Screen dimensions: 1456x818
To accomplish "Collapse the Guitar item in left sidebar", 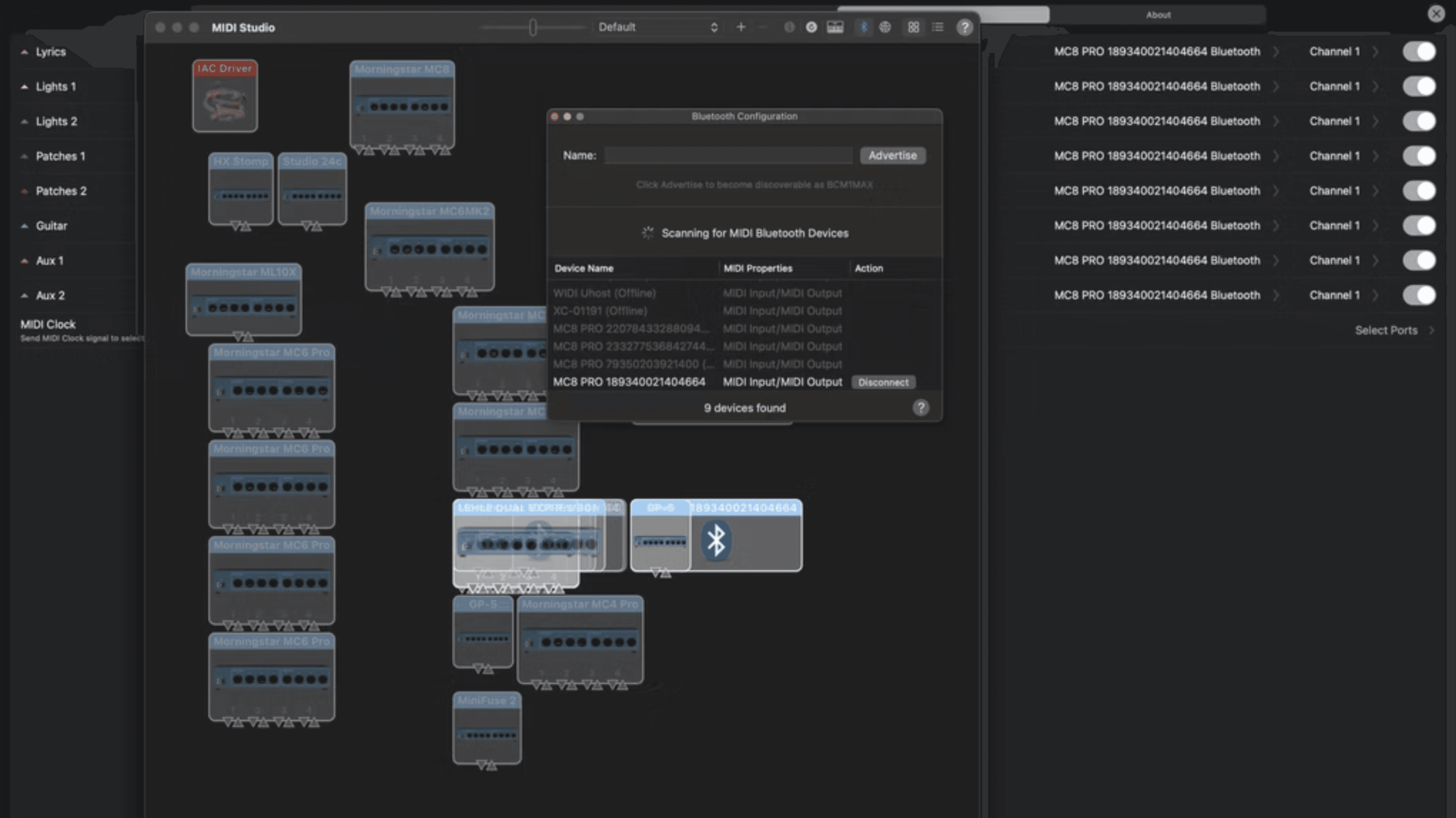I will pyautogui.click(x=24, y=225).
